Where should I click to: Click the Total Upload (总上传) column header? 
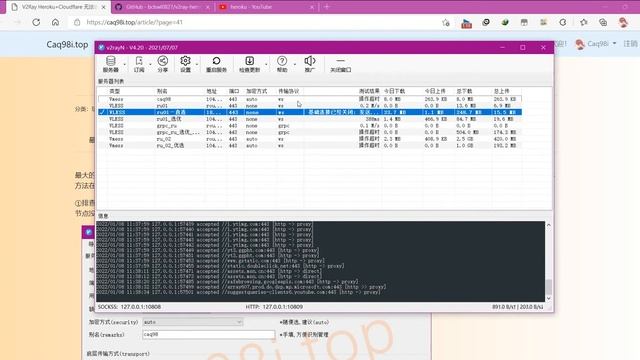[501, 91]
